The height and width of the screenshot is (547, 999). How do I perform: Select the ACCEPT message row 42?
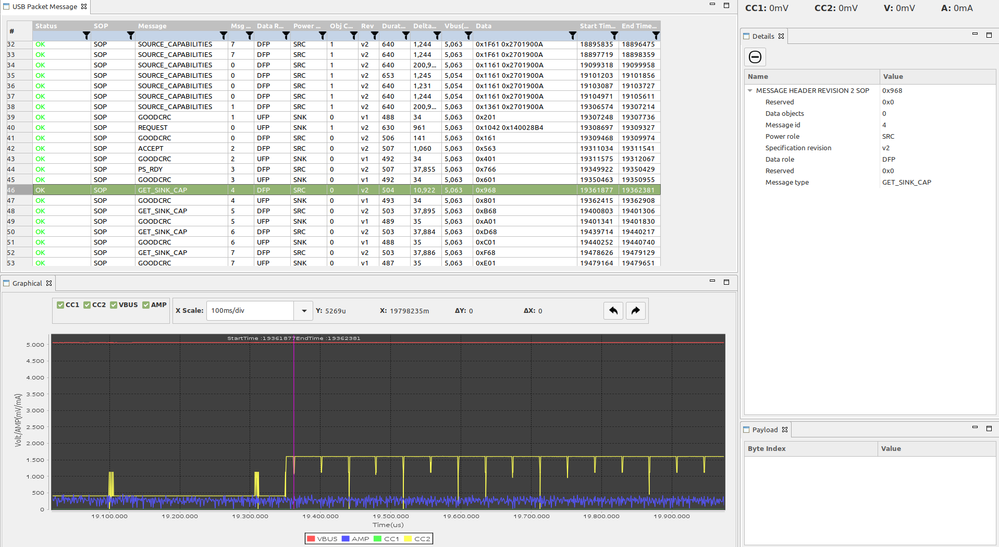333,148
